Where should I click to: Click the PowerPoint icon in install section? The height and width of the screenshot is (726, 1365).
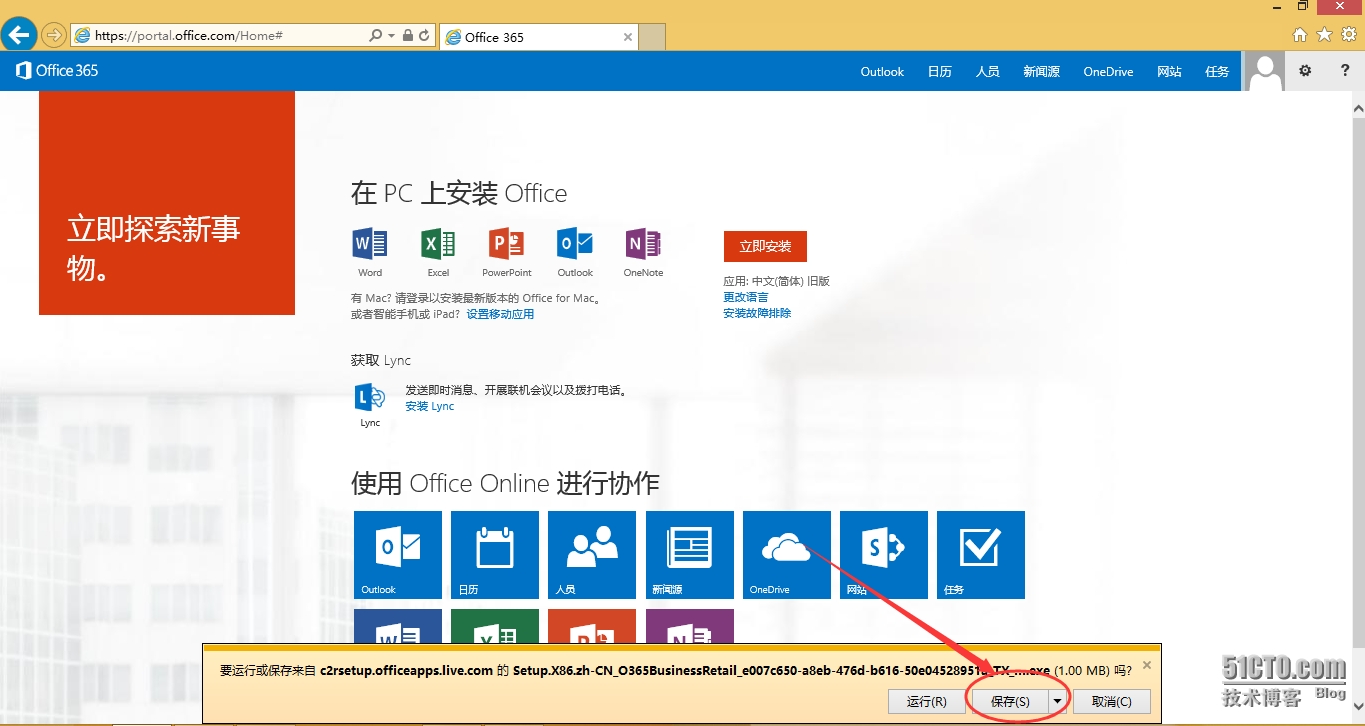(x=506, y=244)
